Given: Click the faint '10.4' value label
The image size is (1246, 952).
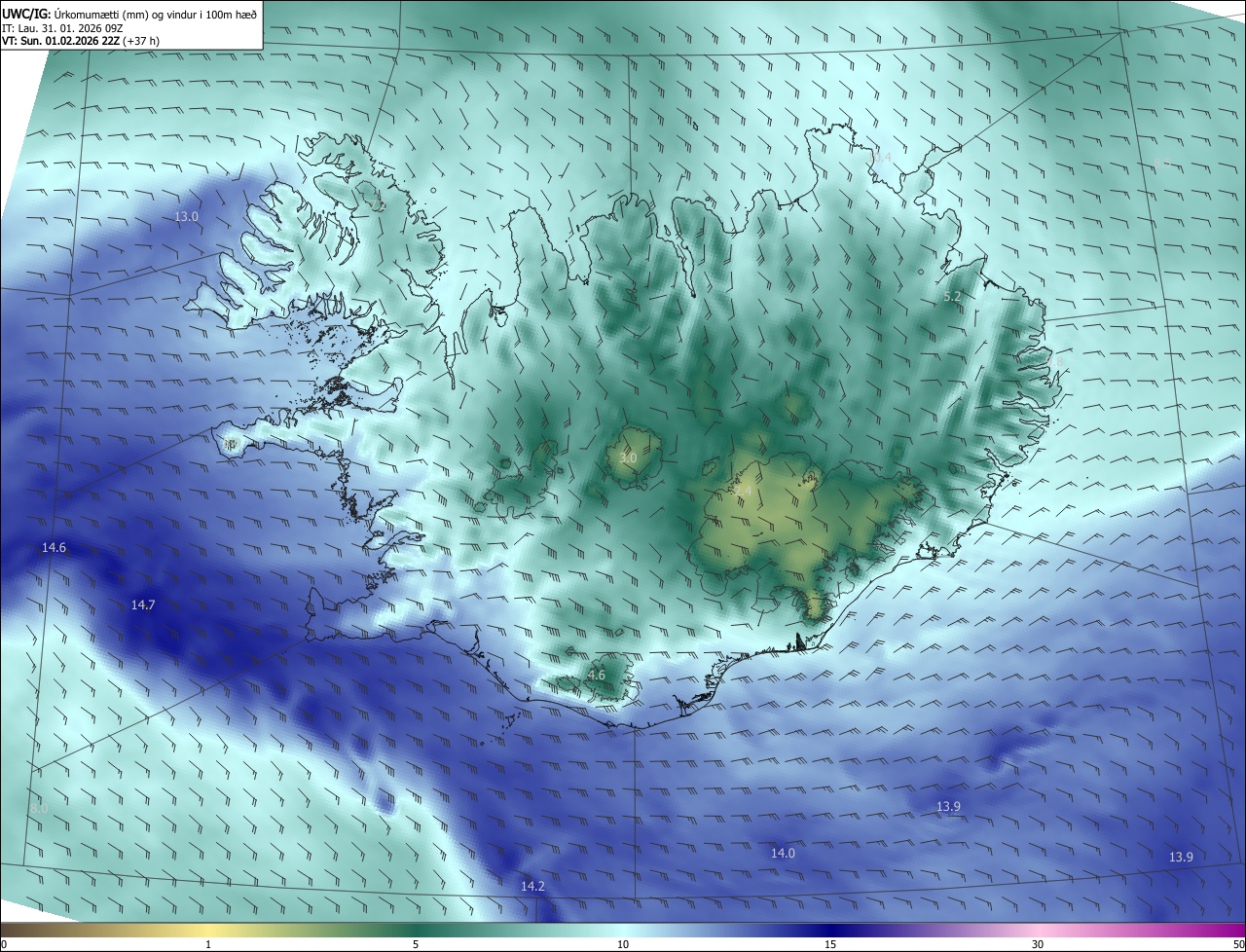Looking at the screenshot, I should (x=879, y=157).
